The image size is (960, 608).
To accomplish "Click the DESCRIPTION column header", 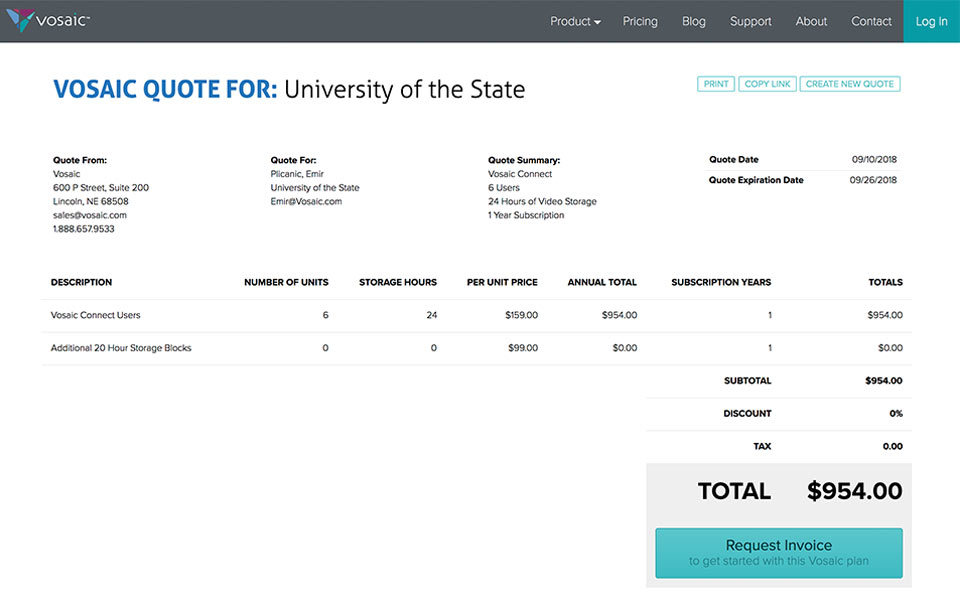I will [81, 282].
